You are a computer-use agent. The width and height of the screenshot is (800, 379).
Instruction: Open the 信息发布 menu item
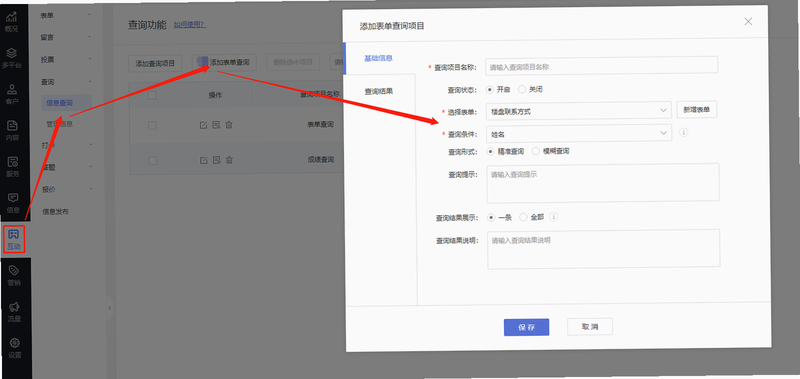coord(56,211)
